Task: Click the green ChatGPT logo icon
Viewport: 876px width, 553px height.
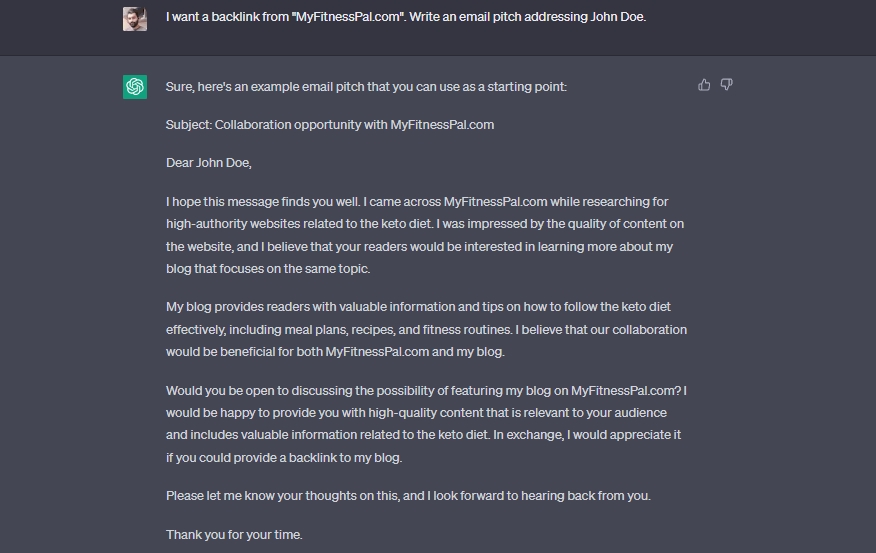Action: pos(135,87)
